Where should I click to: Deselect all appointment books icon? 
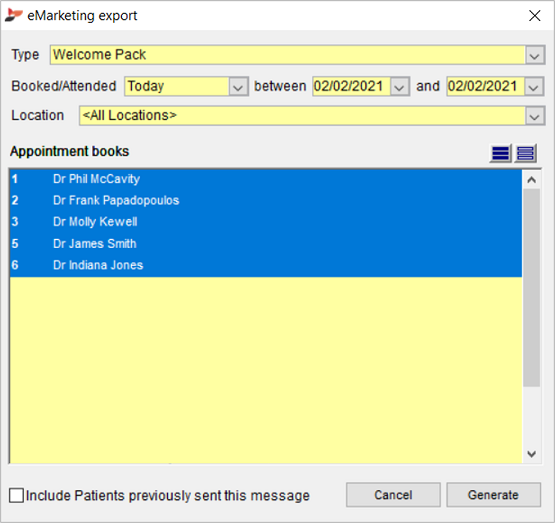tap(525, 153)
